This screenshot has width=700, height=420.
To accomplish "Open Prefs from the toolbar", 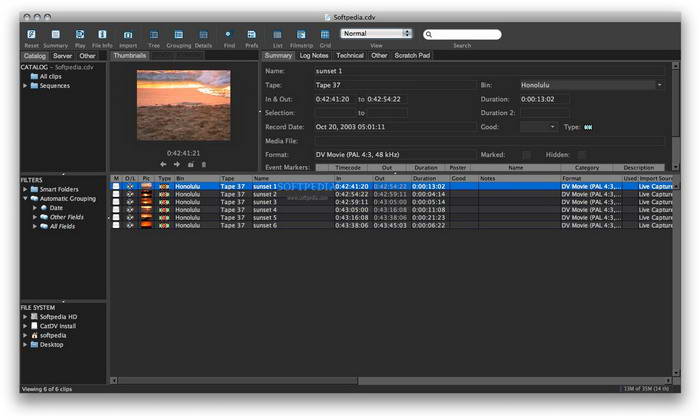I will (x=251, y=34).
